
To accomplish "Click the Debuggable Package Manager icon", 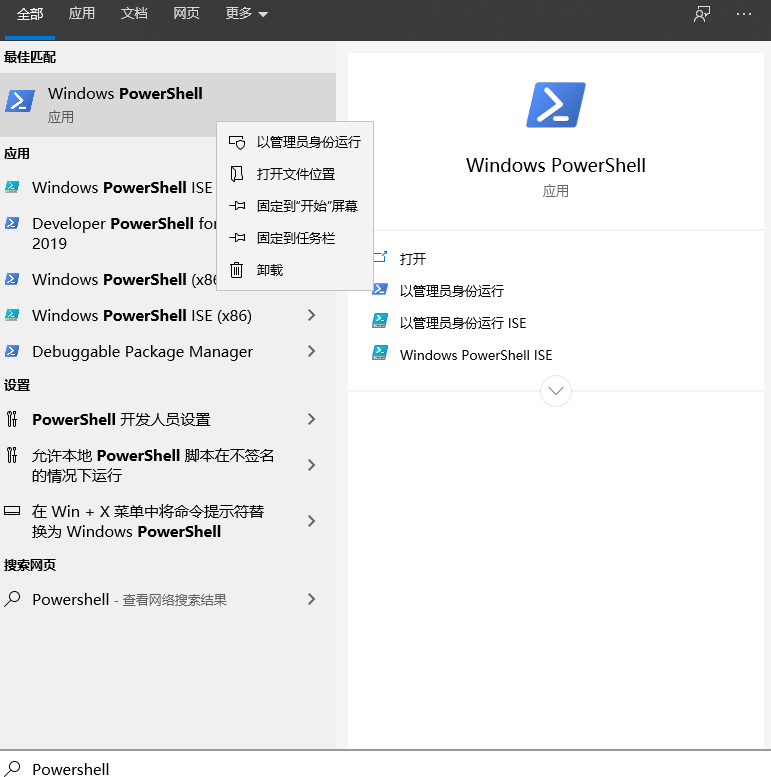I will tap(12, 351).
